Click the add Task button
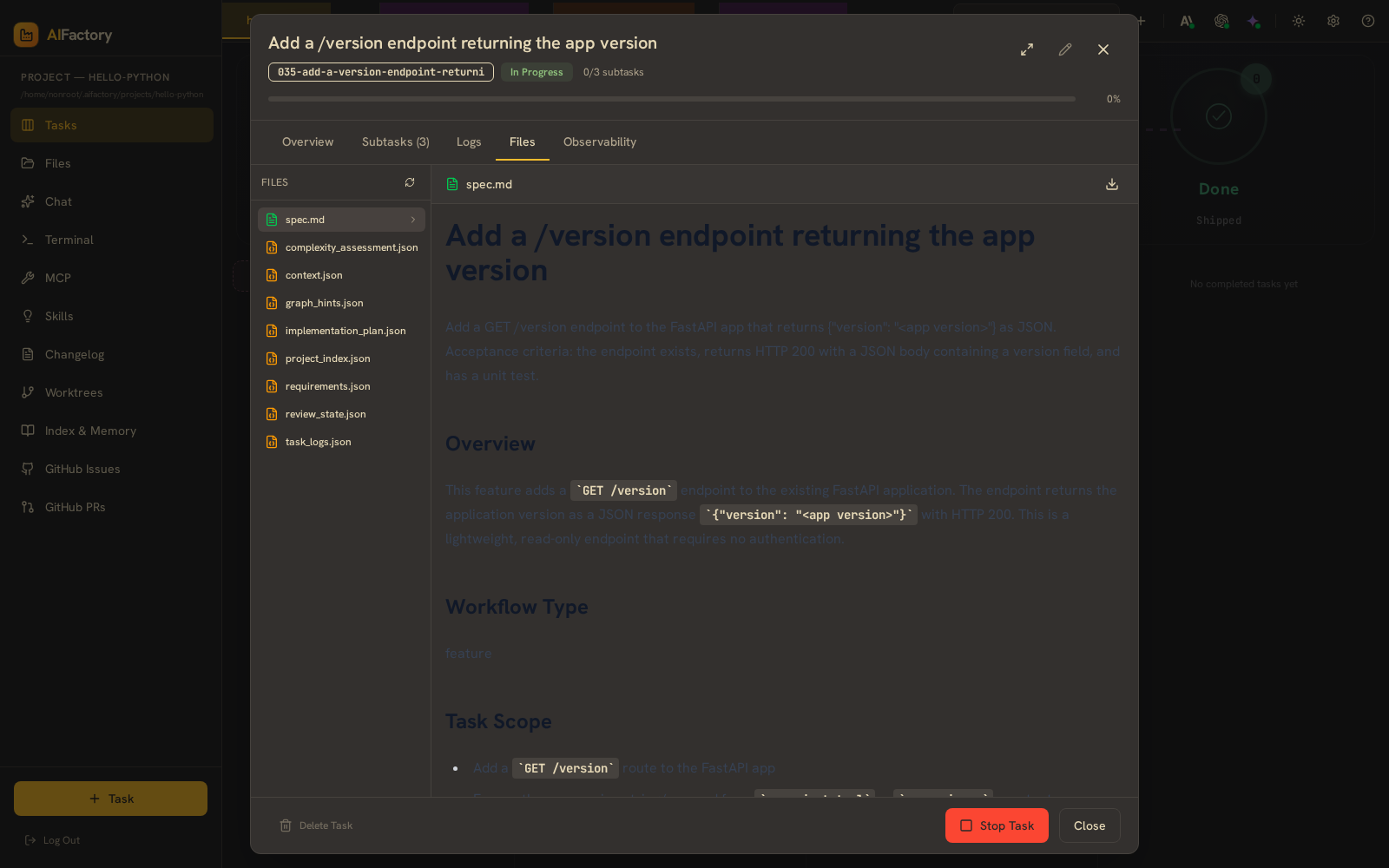Screen dimensions: 1389x868 [x=110, y=799]
